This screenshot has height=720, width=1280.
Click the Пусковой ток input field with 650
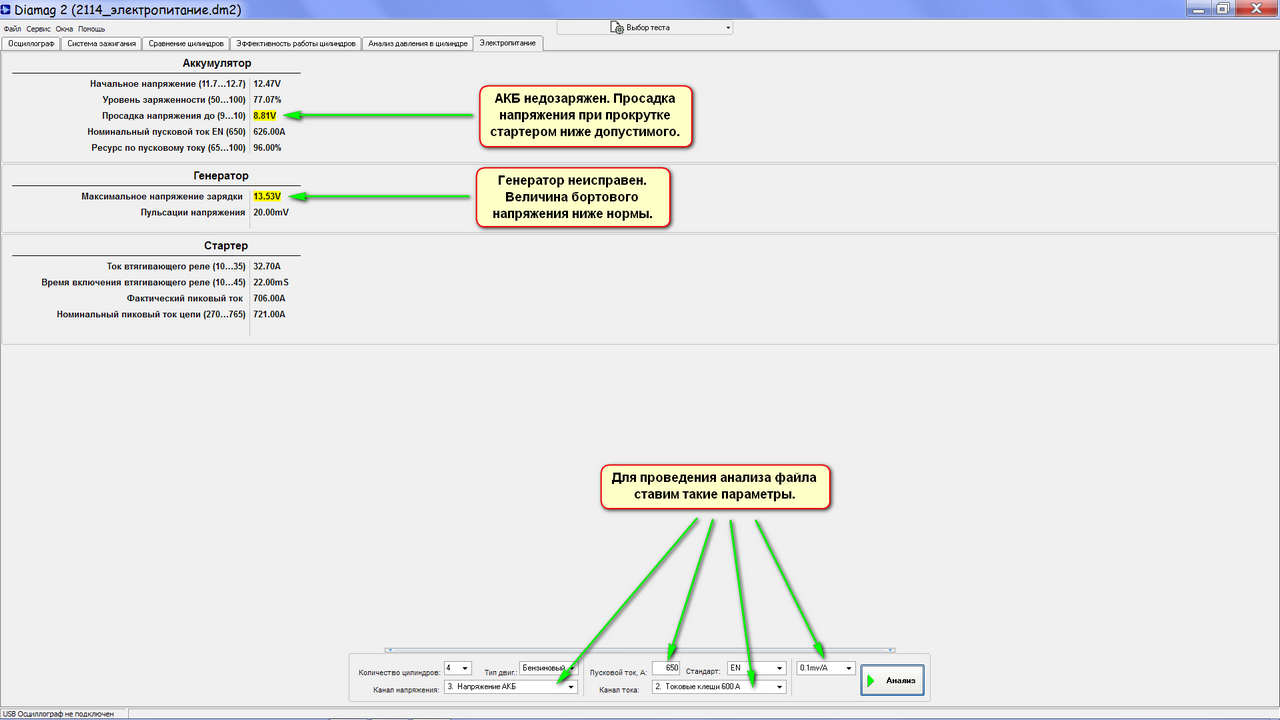pos(666,668)
